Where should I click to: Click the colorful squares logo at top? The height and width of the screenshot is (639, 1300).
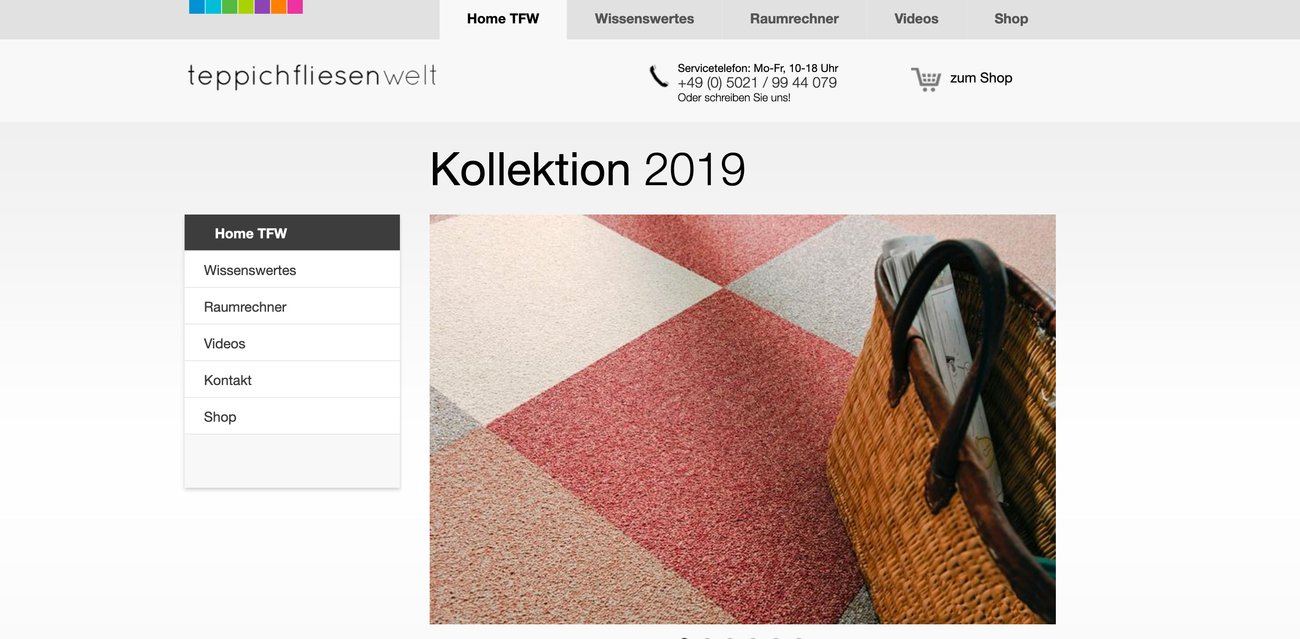pos(246,7)
